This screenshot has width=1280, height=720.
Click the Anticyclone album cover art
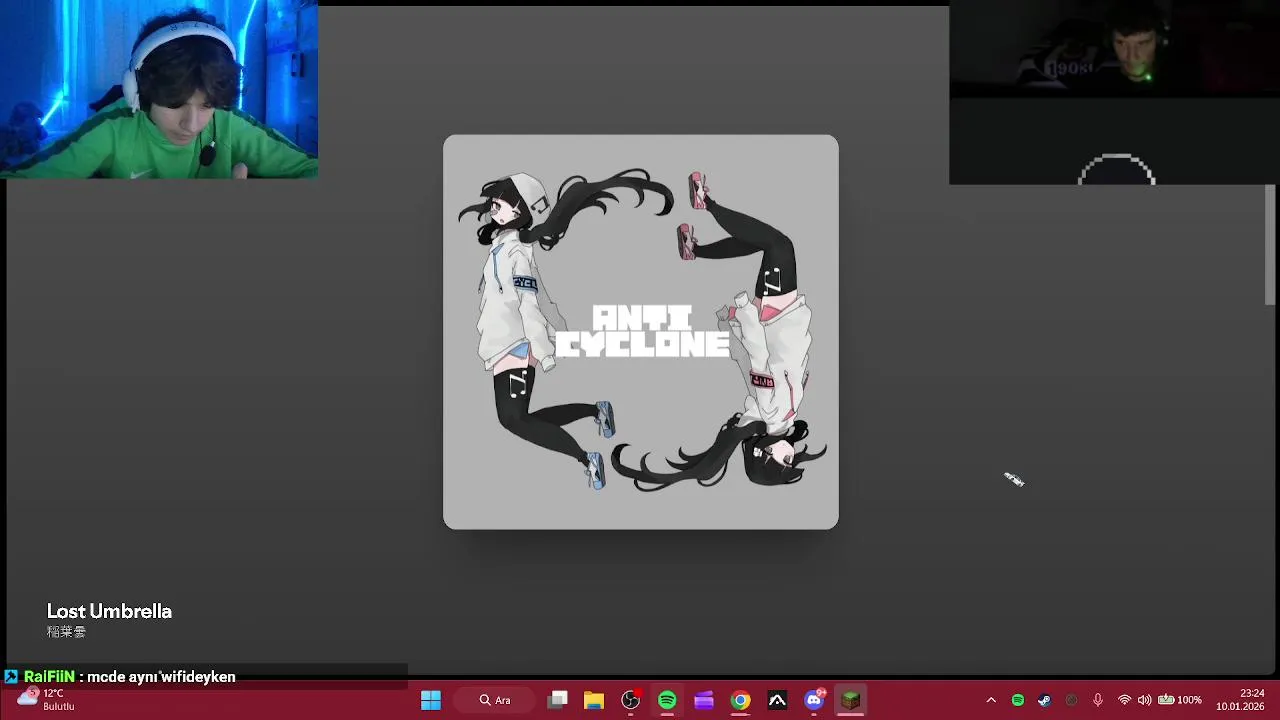coord(641,332)
